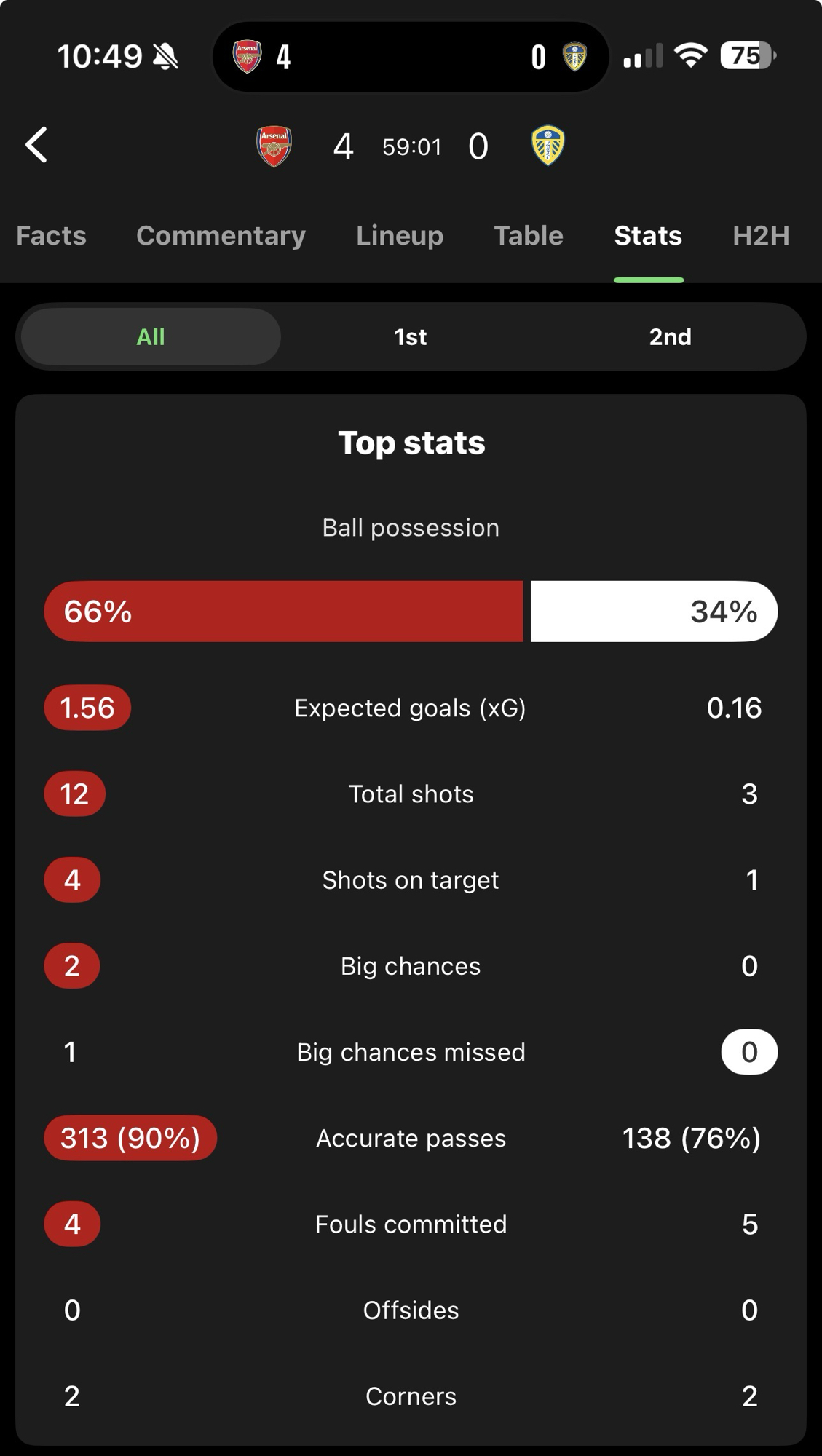
Task: Switch stats to 1st half
Action: click(x=411, y=337)
